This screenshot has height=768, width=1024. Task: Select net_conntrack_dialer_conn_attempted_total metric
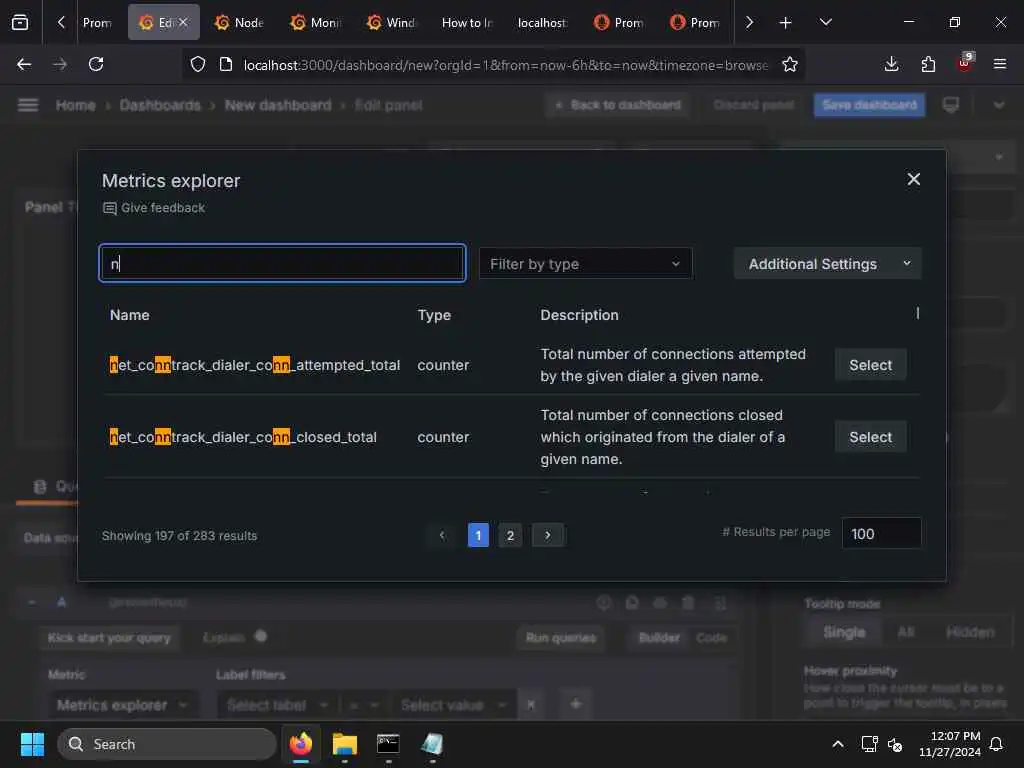click(870, 364)
